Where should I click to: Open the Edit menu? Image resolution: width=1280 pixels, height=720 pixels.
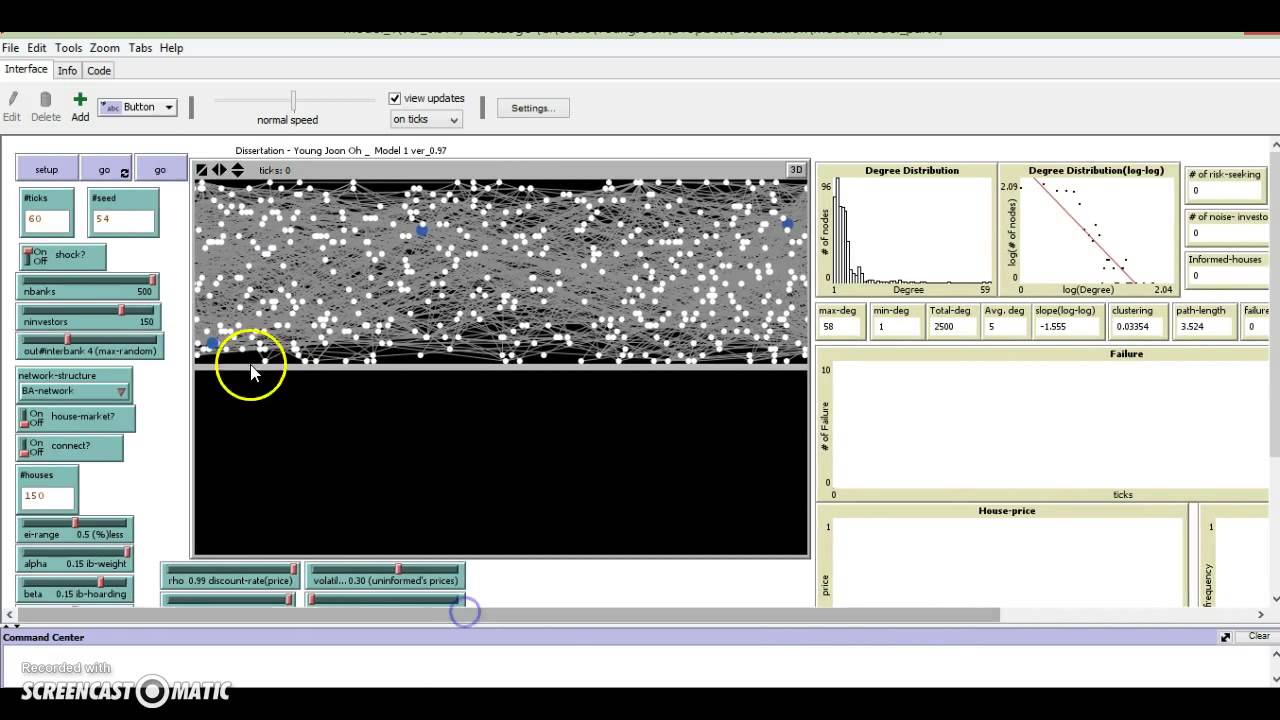37,47
